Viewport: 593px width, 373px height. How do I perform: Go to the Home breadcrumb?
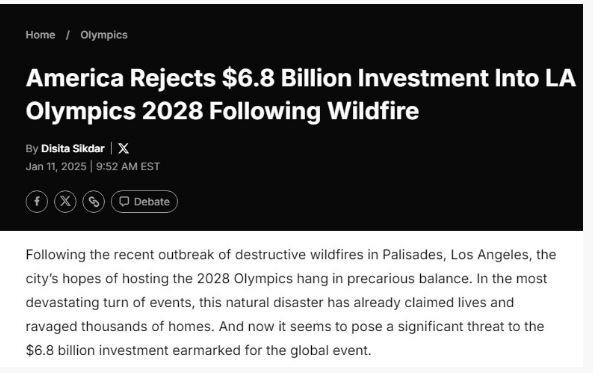40,35
